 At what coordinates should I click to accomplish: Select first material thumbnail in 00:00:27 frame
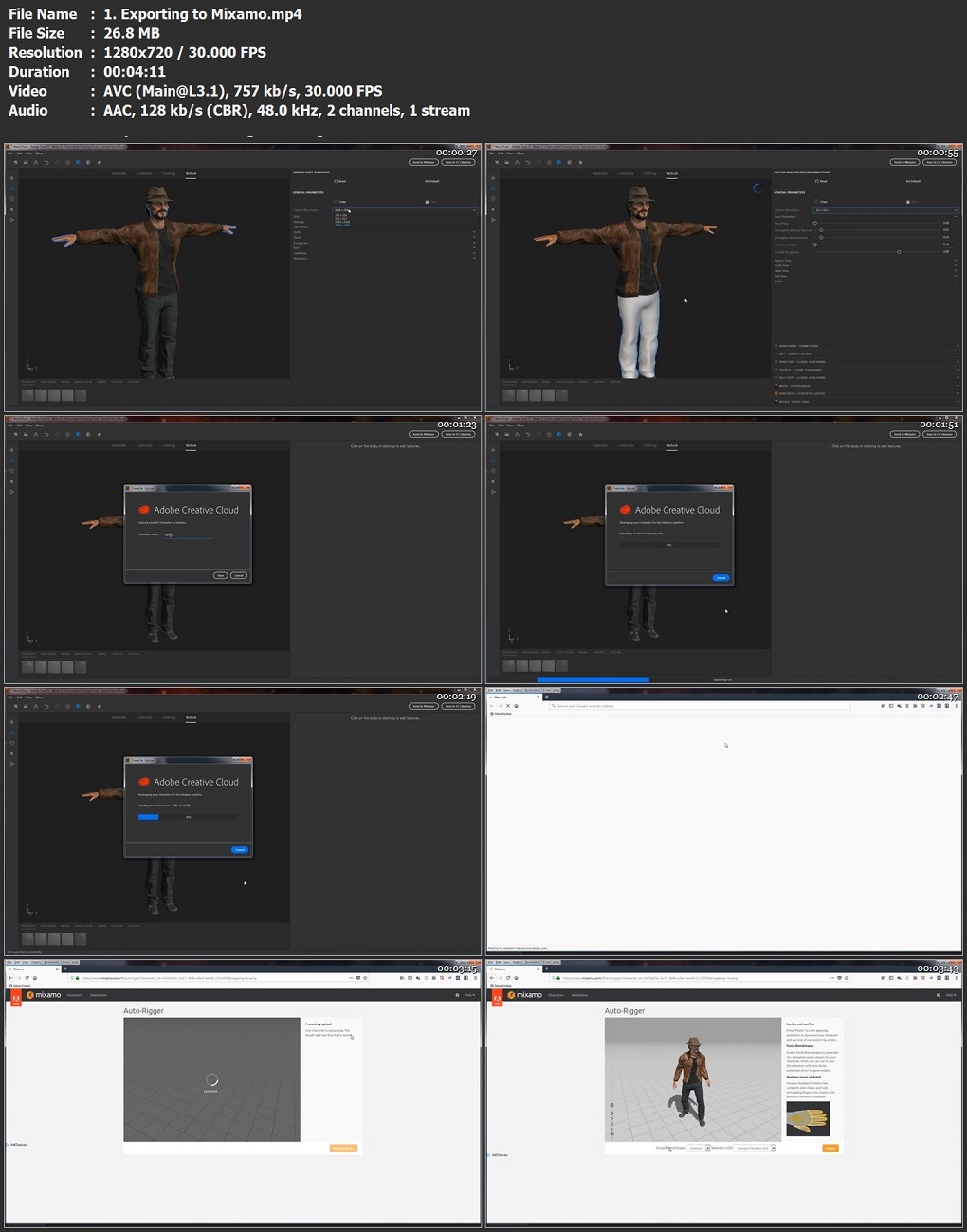[27, 395]
